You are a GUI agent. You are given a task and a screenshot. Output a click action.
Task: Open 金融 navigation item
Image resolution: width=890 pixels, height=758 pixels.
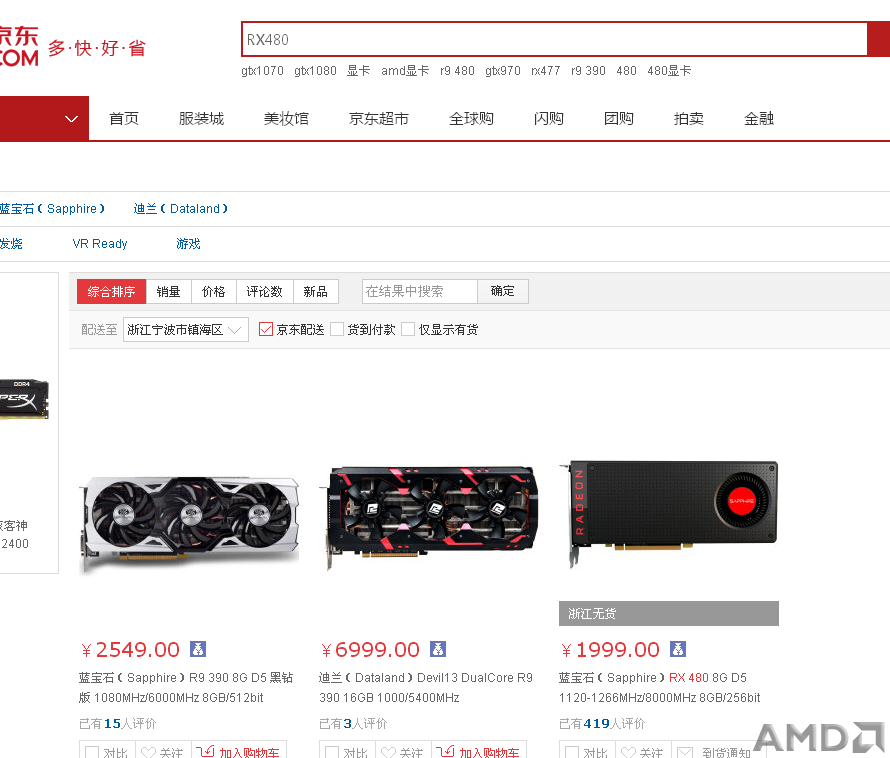pos(759,119)
